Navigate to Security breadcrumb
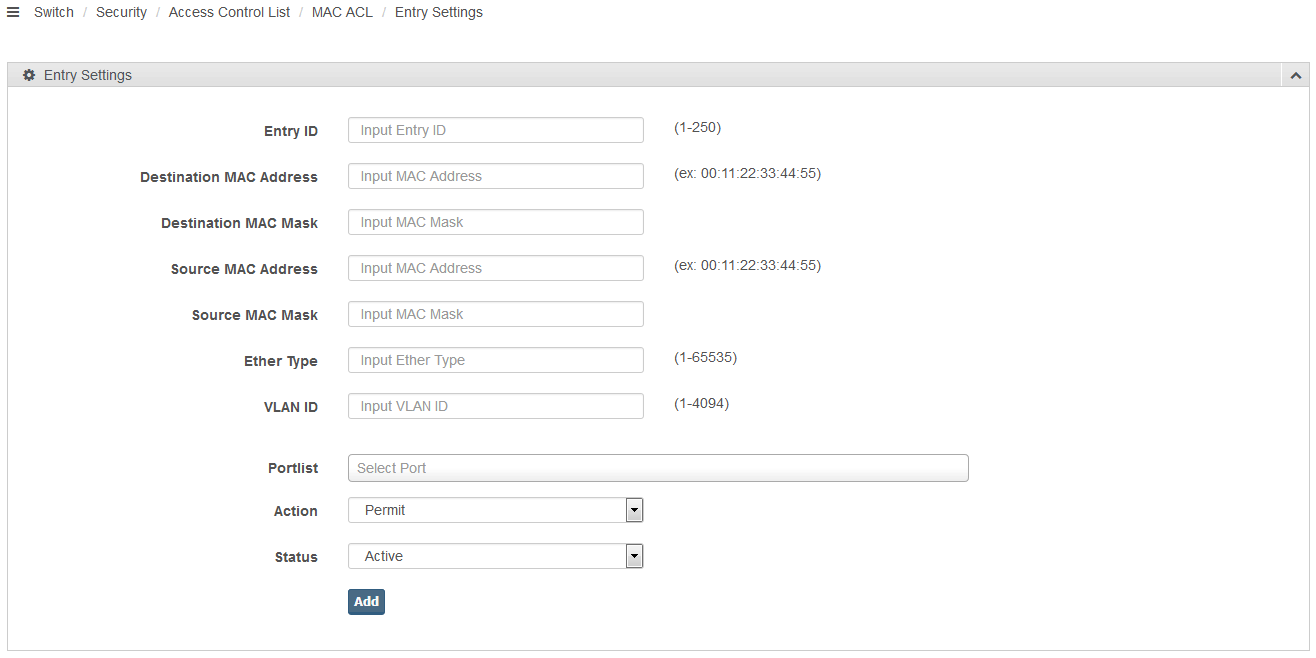 click(121, 12)
